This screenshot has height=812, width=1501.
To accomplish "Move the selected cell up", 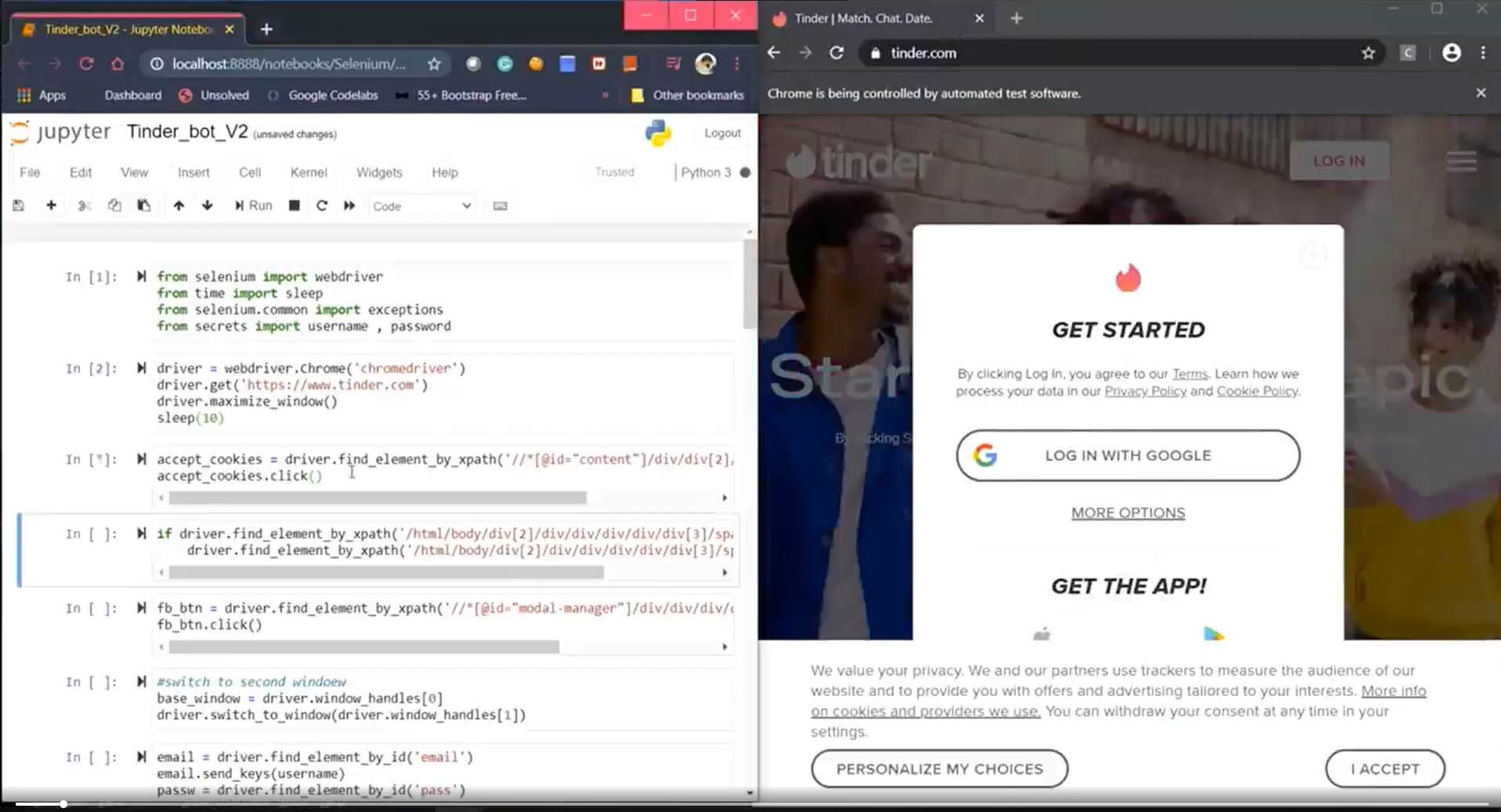I will click(179, 205).
